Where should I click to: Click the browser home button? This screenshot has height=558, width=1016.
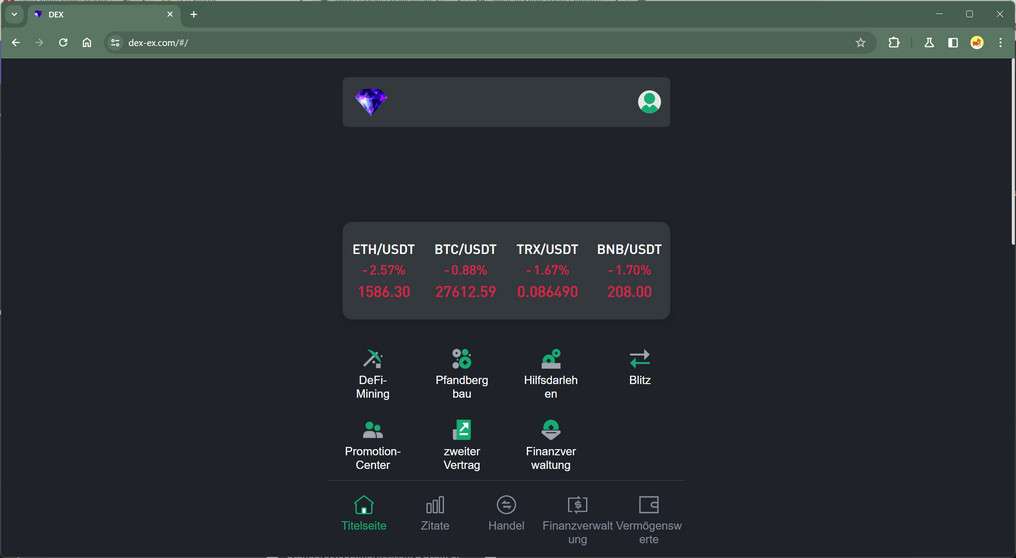point(87,43)
